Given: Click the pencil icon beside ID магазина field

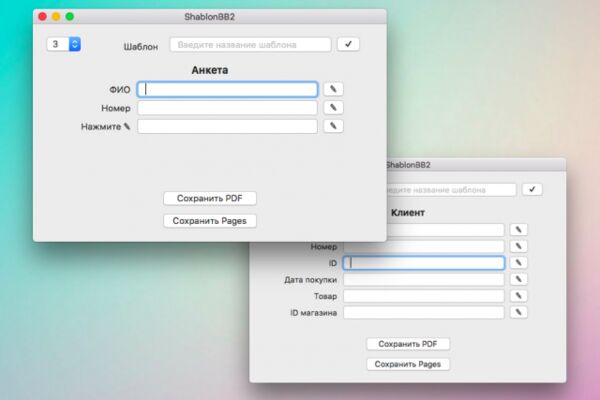Looking at the screenshot, I should pos(518,312).
